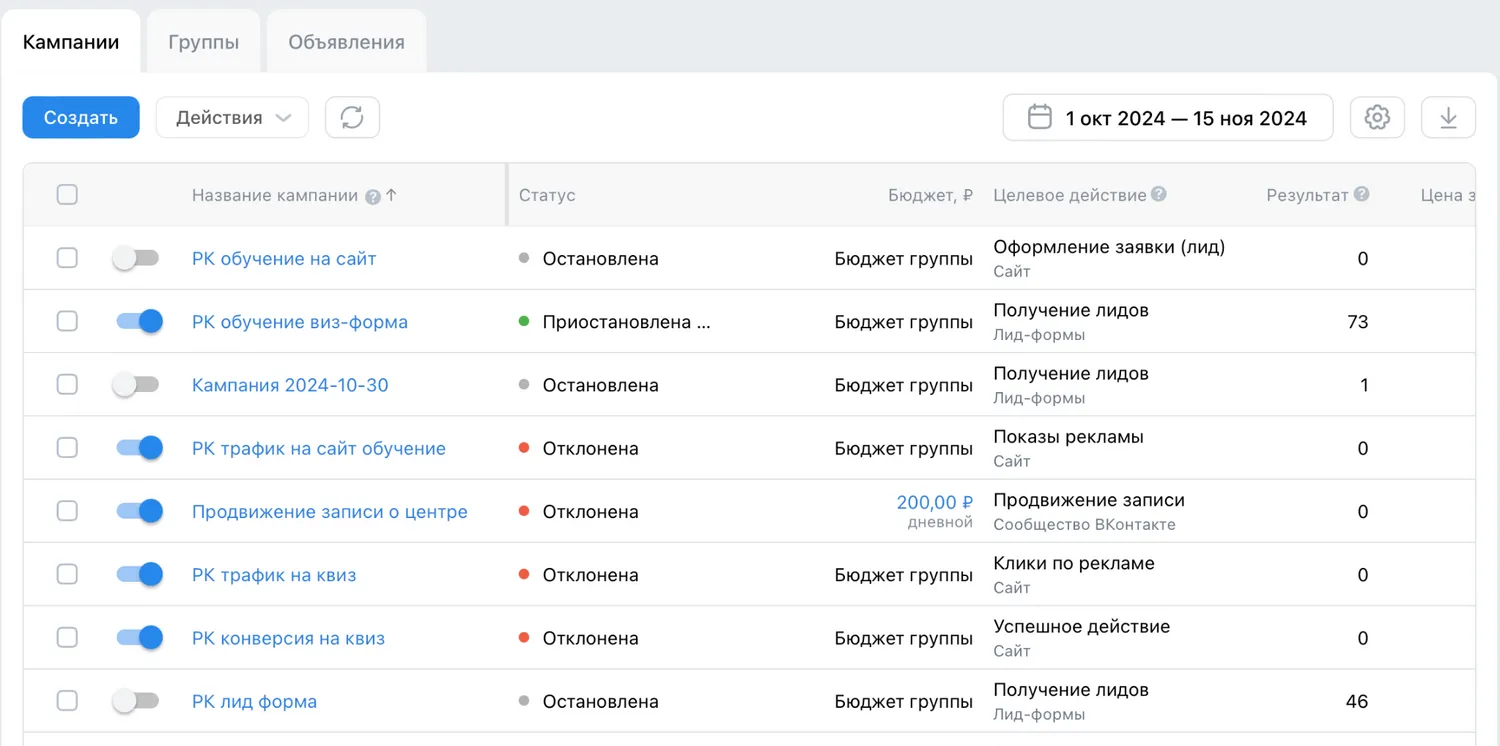Check the box for РК конверсия на квиз
The image size is (1500, 746).
67,638
